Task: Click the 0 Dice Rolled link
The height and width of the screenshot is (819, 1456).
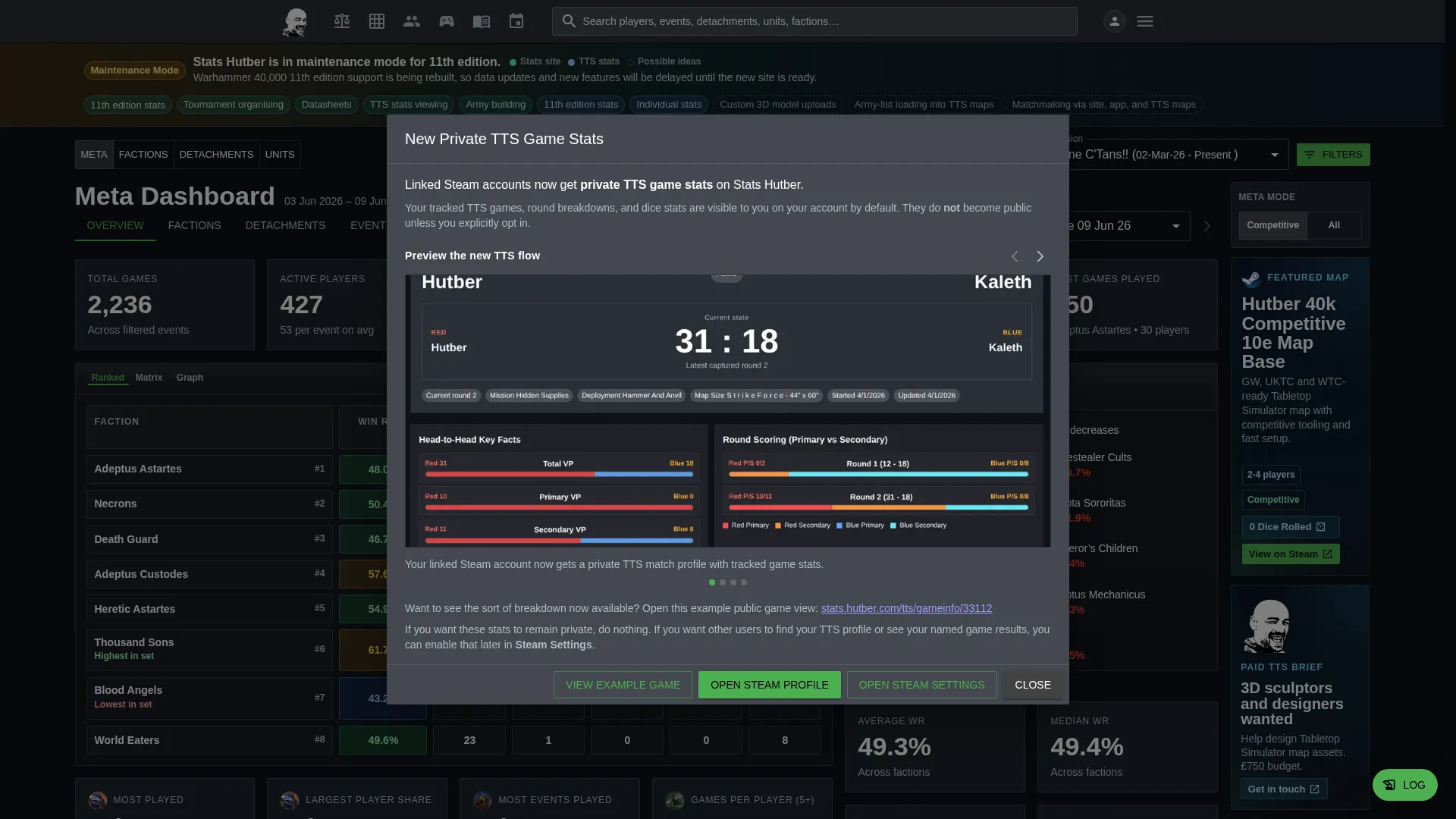Action: point(1291,527)
